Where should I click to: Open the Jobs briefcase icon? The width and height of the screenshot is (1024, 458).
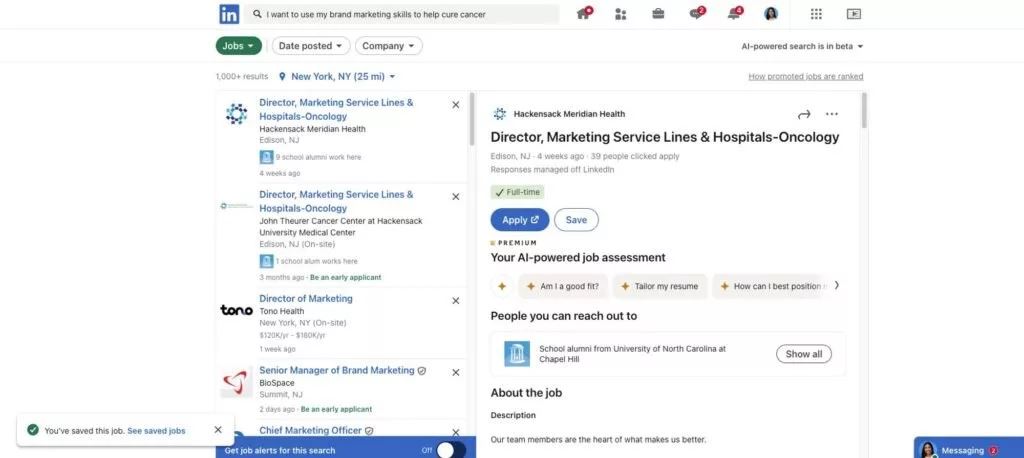point(658,14)
